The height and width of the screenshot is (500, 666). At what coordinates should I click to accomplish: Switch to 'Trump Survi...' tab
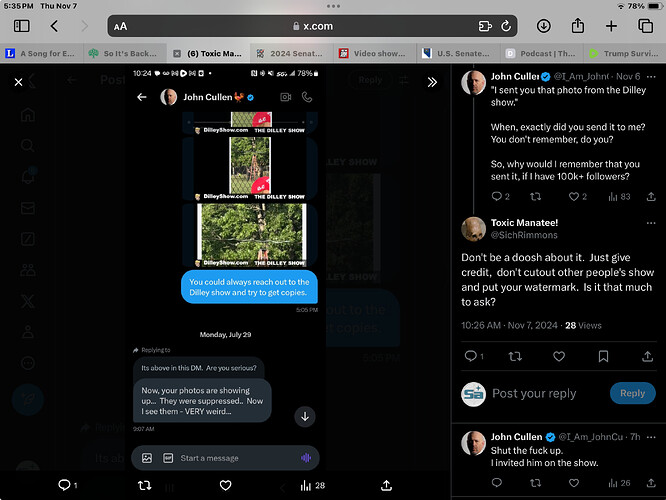coord(624,54)
